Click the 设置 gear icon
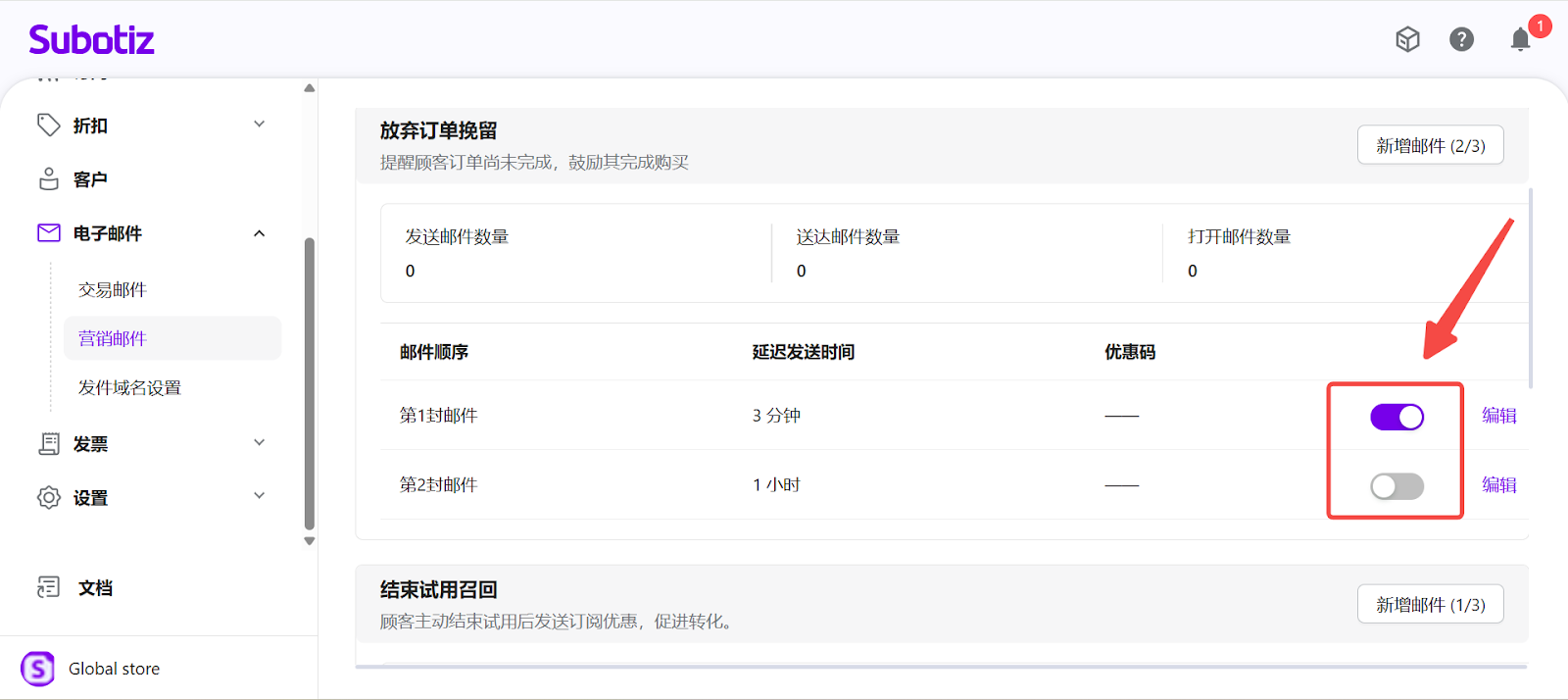This screenshot has width=1568, height=700. point(48,497)
